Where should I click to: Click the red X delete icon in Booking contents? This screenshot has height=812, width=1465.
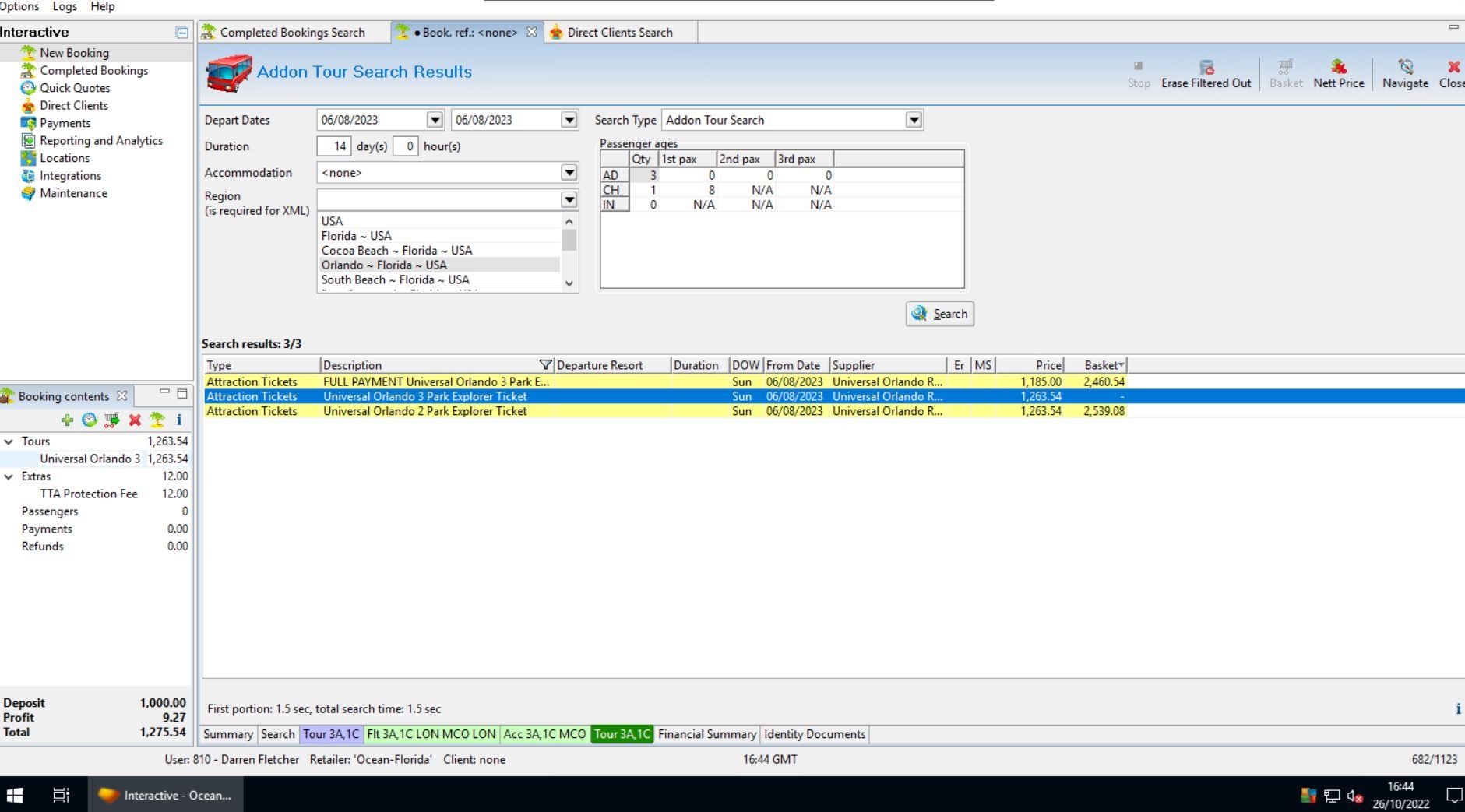135,420
